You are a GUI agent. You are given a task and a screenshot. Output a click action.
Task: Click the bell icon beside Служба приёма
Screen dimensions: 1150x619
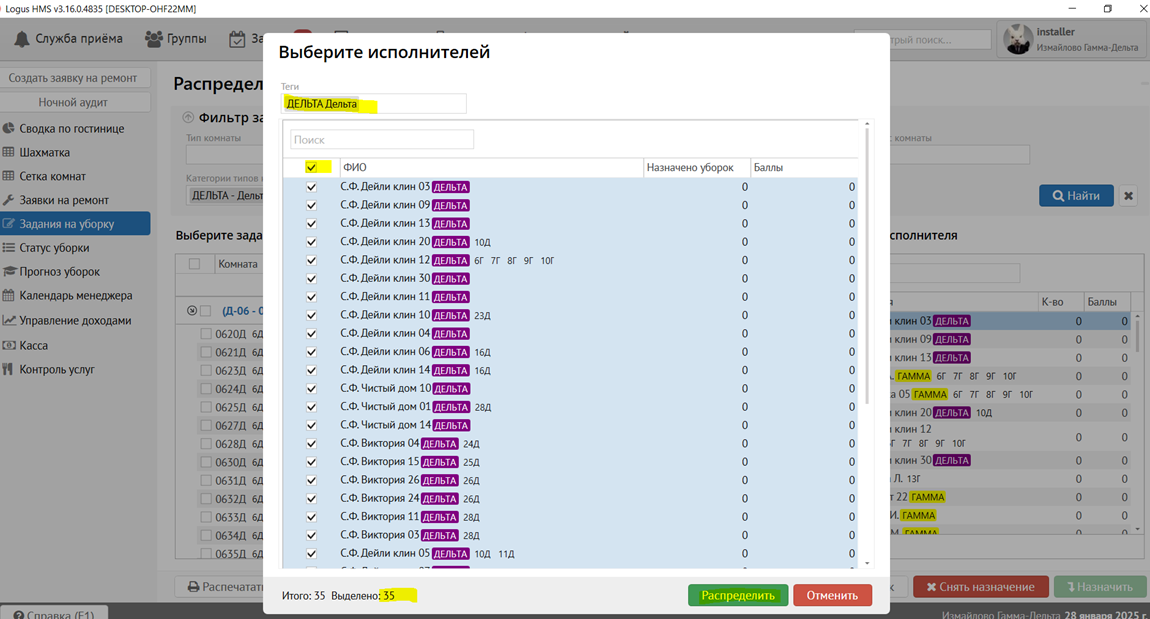tap(21, 39)
